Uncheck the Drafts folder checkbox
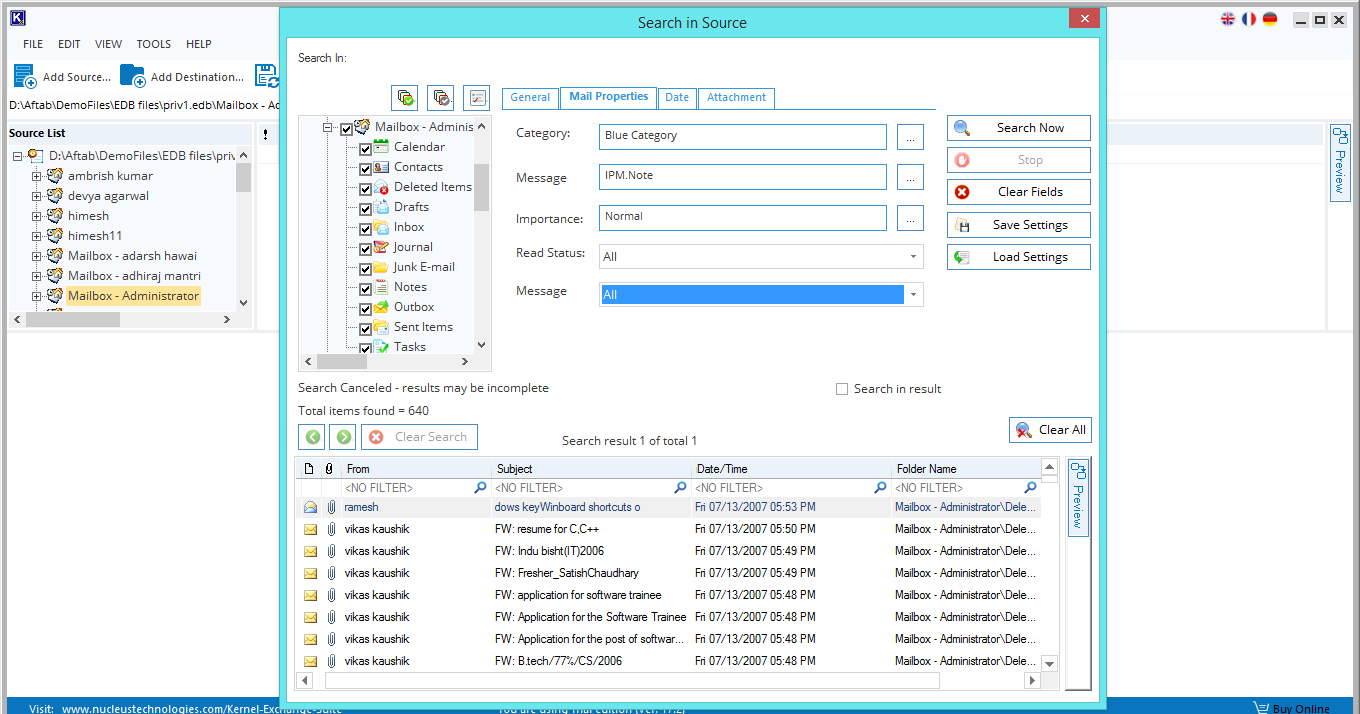This screenshot has width=1360, height=714. click(x=365, y=208)
